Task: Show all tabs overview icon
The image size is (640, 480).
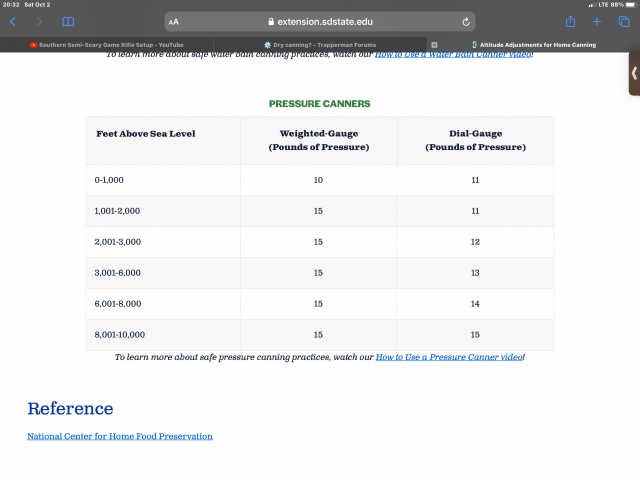Action: click(x=624, y=21)
